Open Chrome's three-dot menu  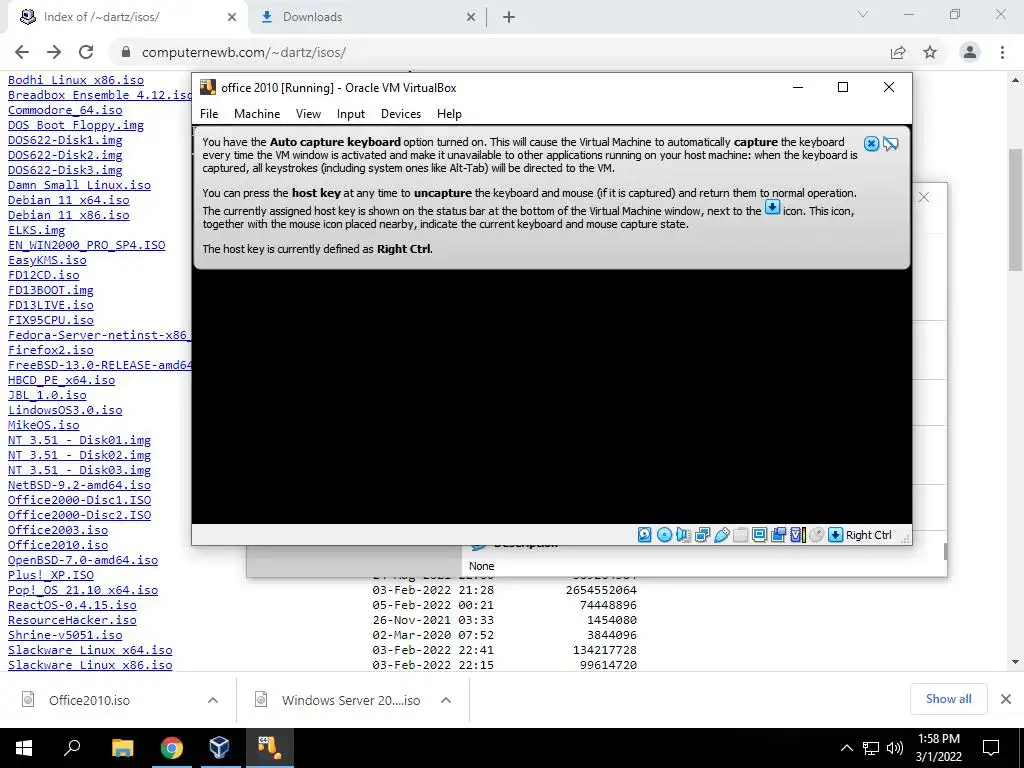[1002, 52]
